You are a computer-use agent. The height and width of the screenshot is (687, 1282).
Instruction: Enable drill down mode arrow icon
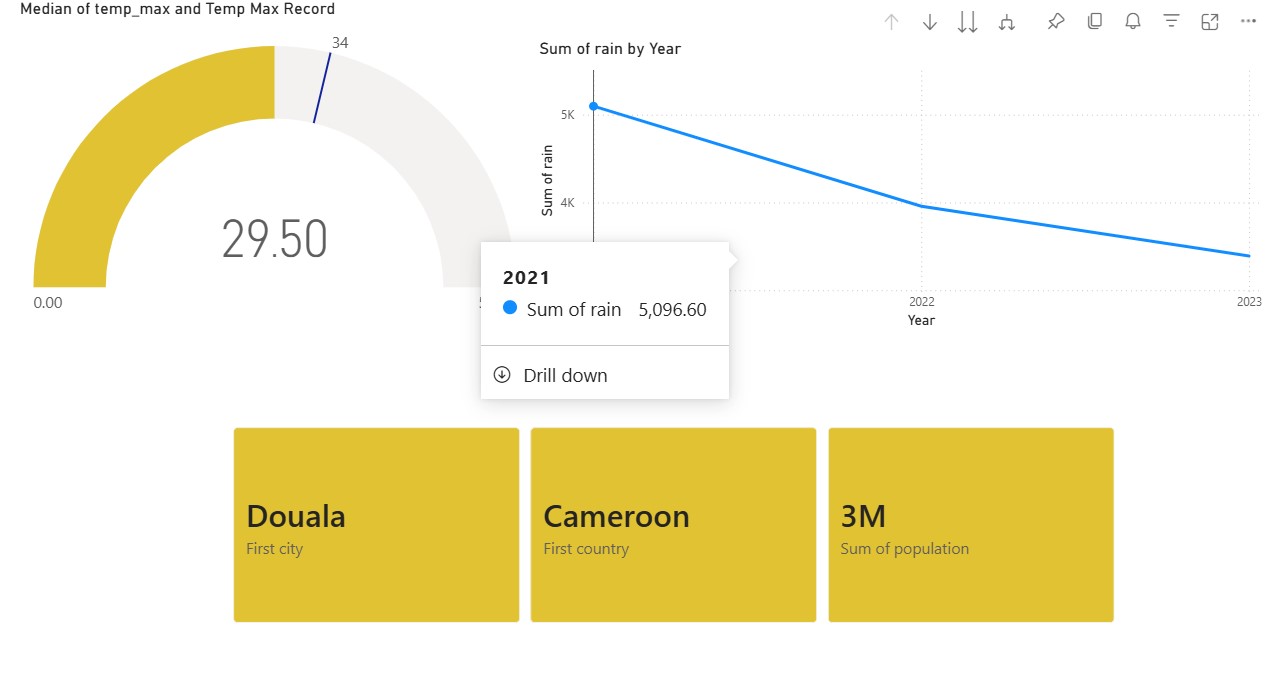click(930, 22)
